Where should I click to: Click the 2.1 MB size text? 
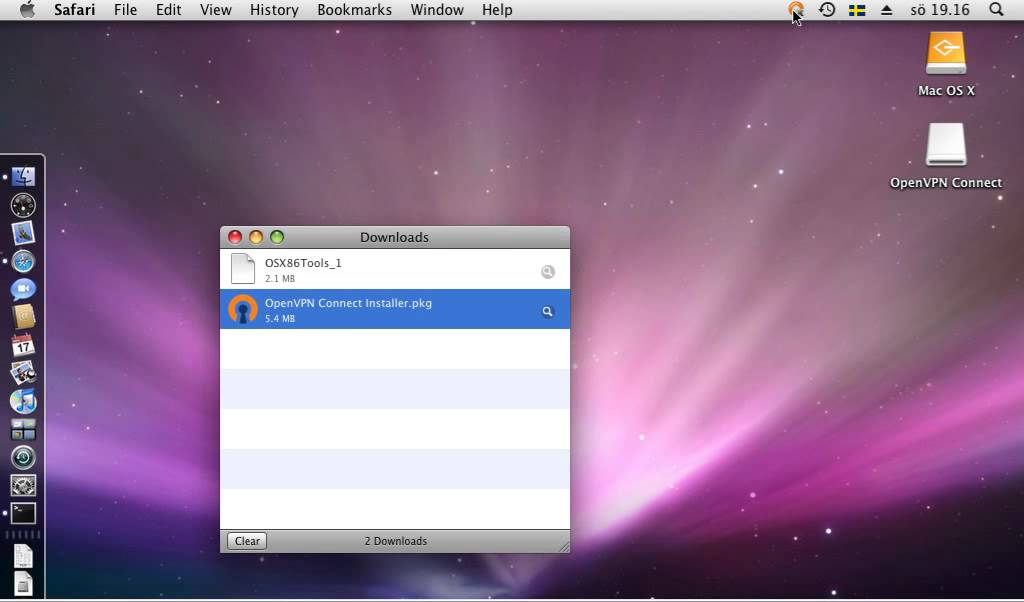pos(280,279)
